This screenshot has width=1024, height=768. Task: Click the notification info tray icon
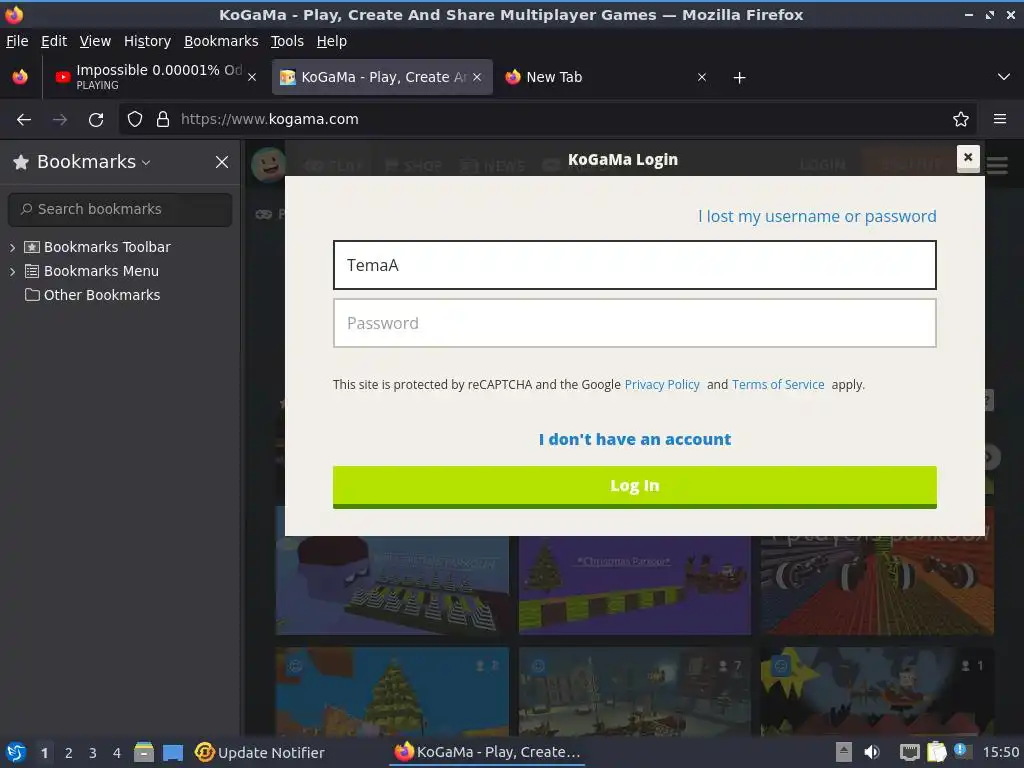(x=962, y=751)
